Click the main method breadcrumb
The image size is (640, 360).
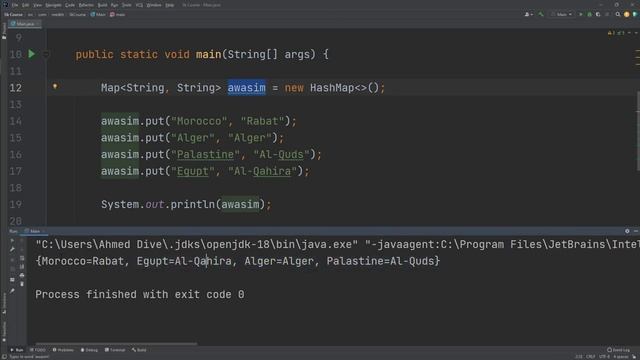(118, 14)
